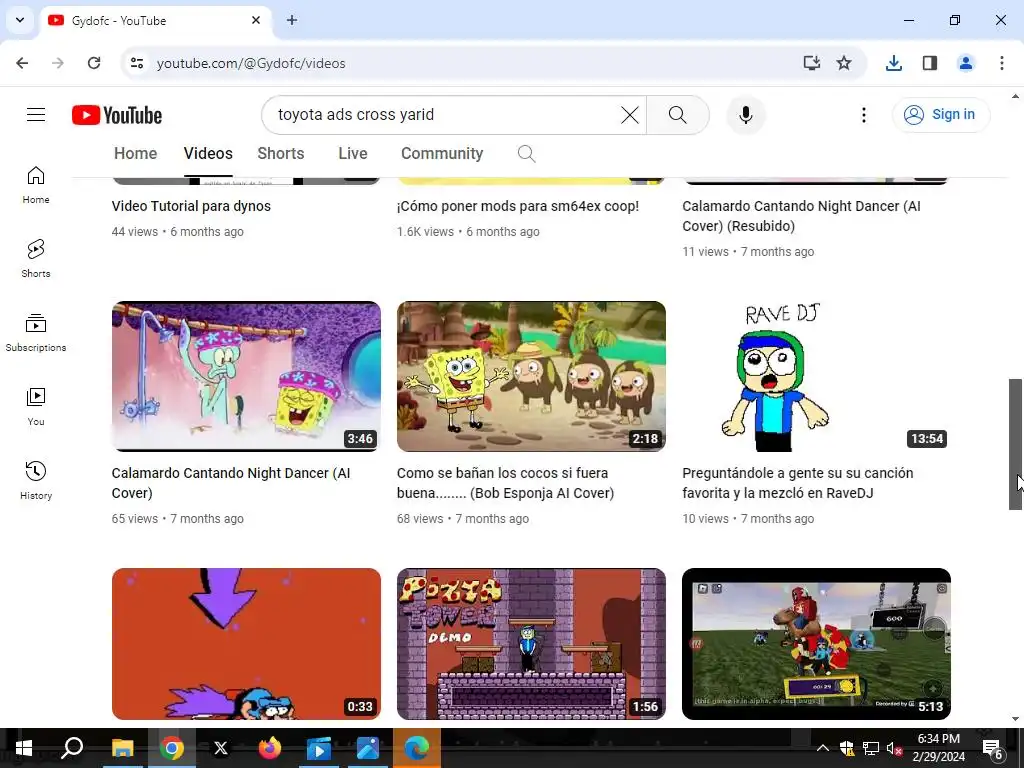Open Calamardo Cantando Night Dancer 65 views title
The image size is (1024, 768).
click(x=231, y=483)
